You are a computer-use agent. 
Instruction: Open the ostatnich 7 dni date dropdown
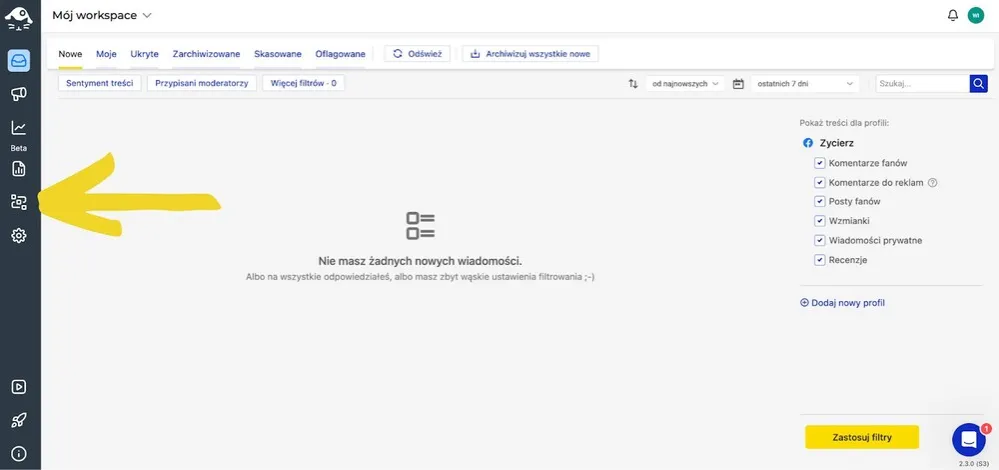(x=805, y=83)
